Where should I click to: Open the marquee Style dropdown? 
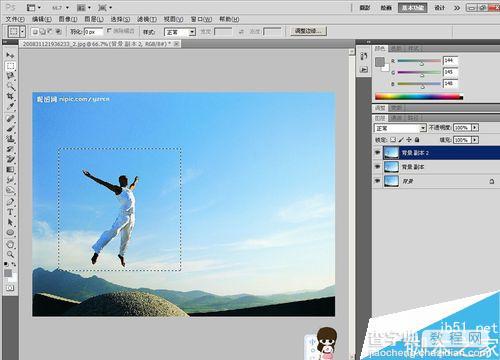(180, 32)
